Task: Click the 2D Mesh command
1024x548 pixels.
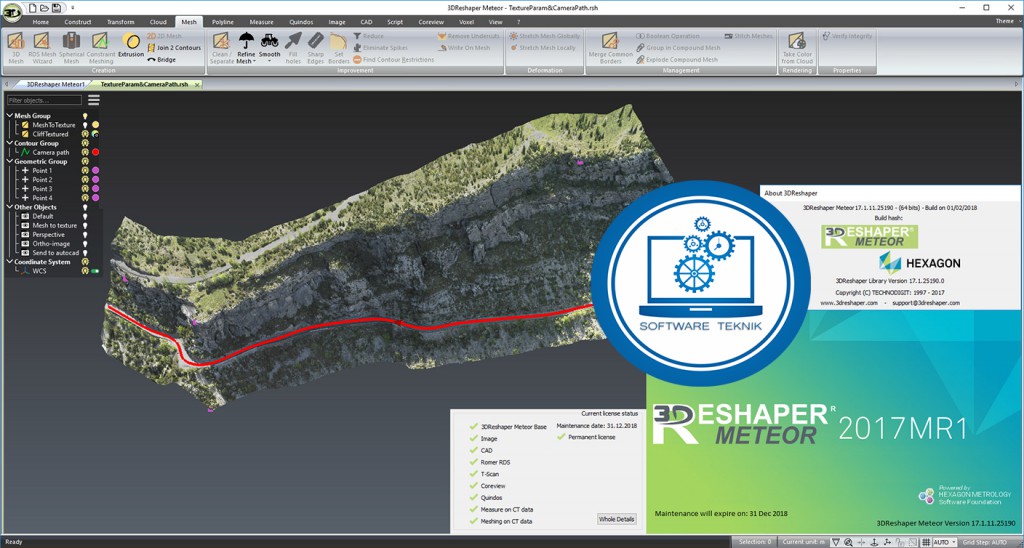Action: tap(165, 37)
